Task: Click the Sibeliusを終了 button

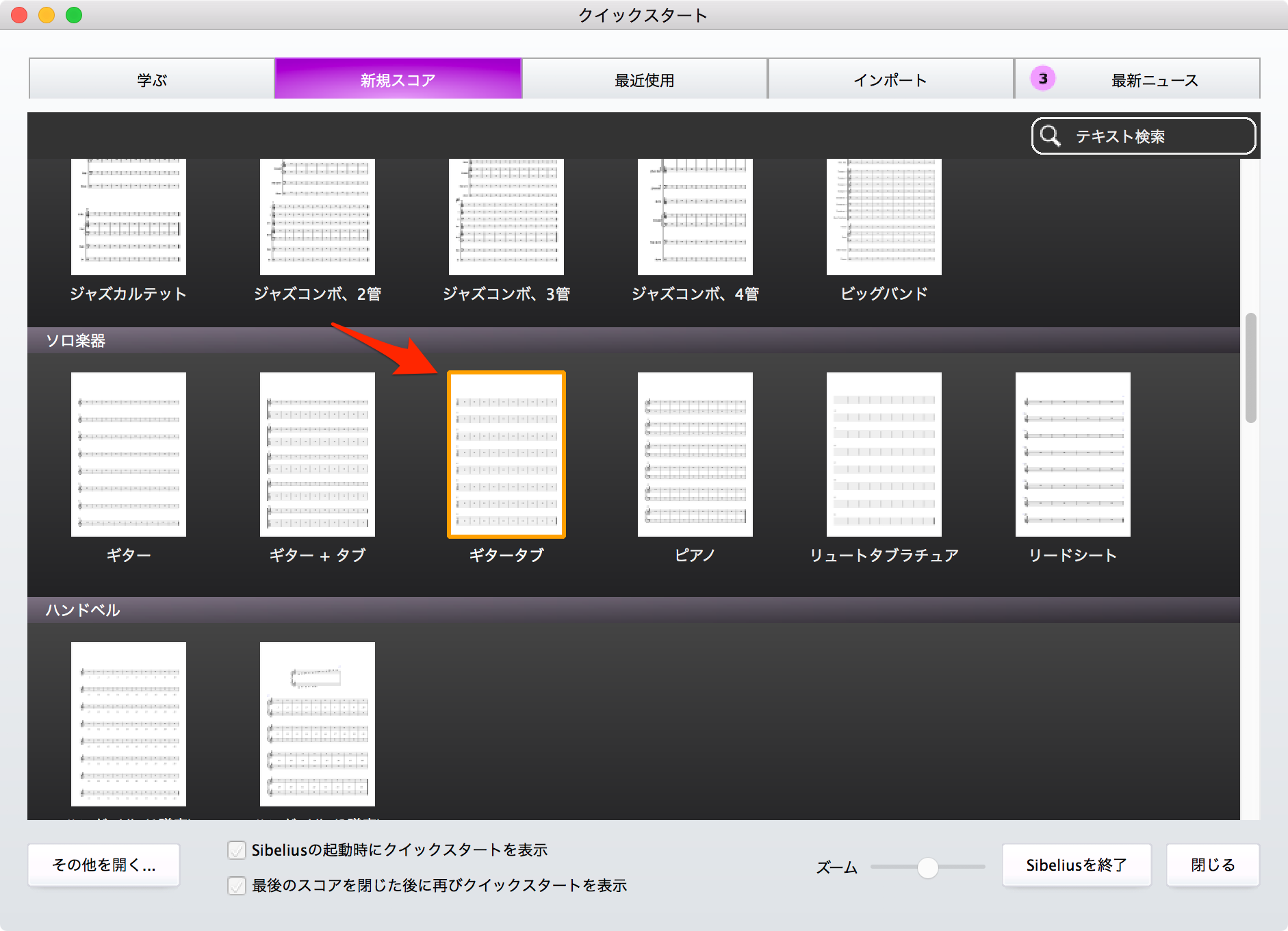Action: 1077,865
